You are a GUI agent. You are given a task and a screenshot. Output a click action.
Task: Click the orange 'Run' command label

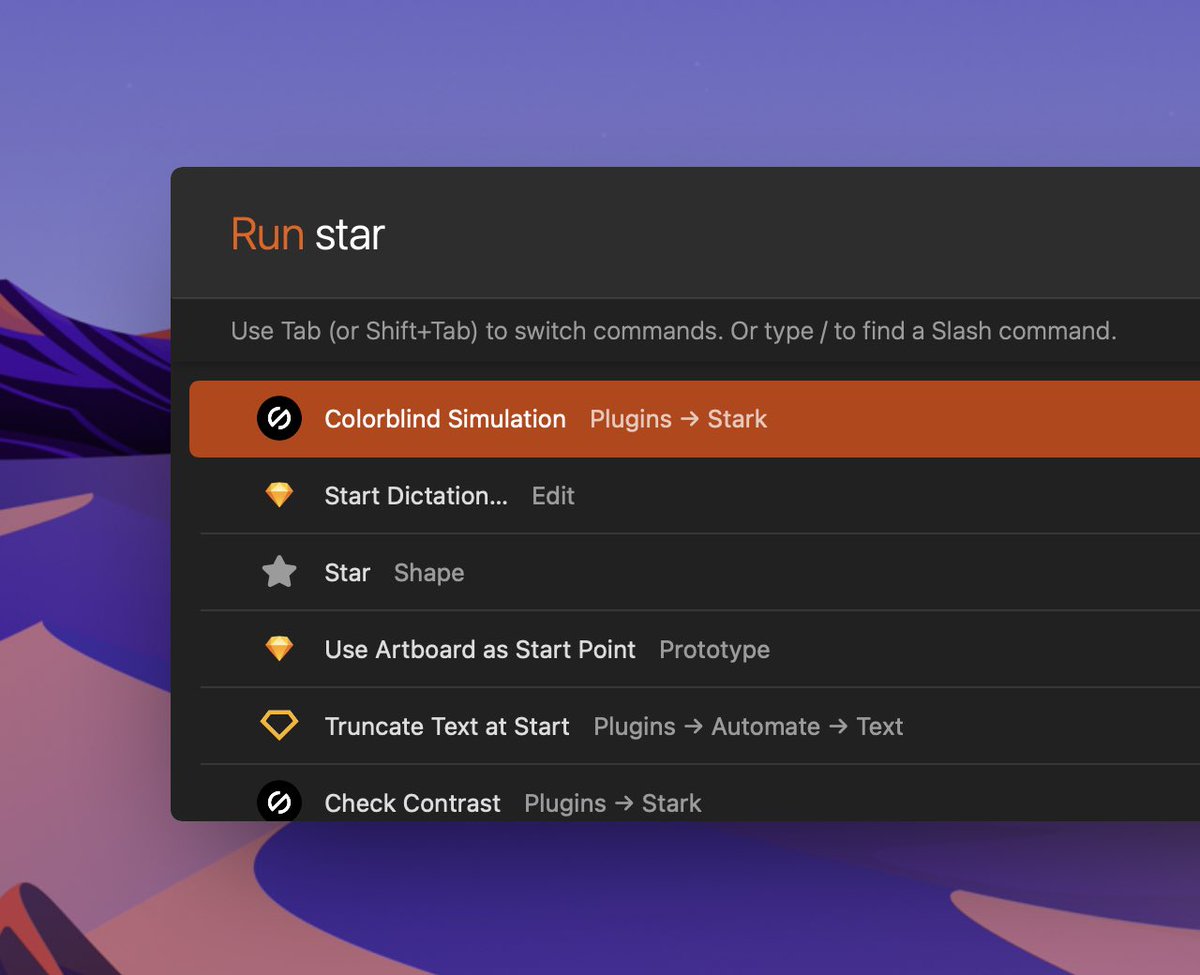coord(267,235)
